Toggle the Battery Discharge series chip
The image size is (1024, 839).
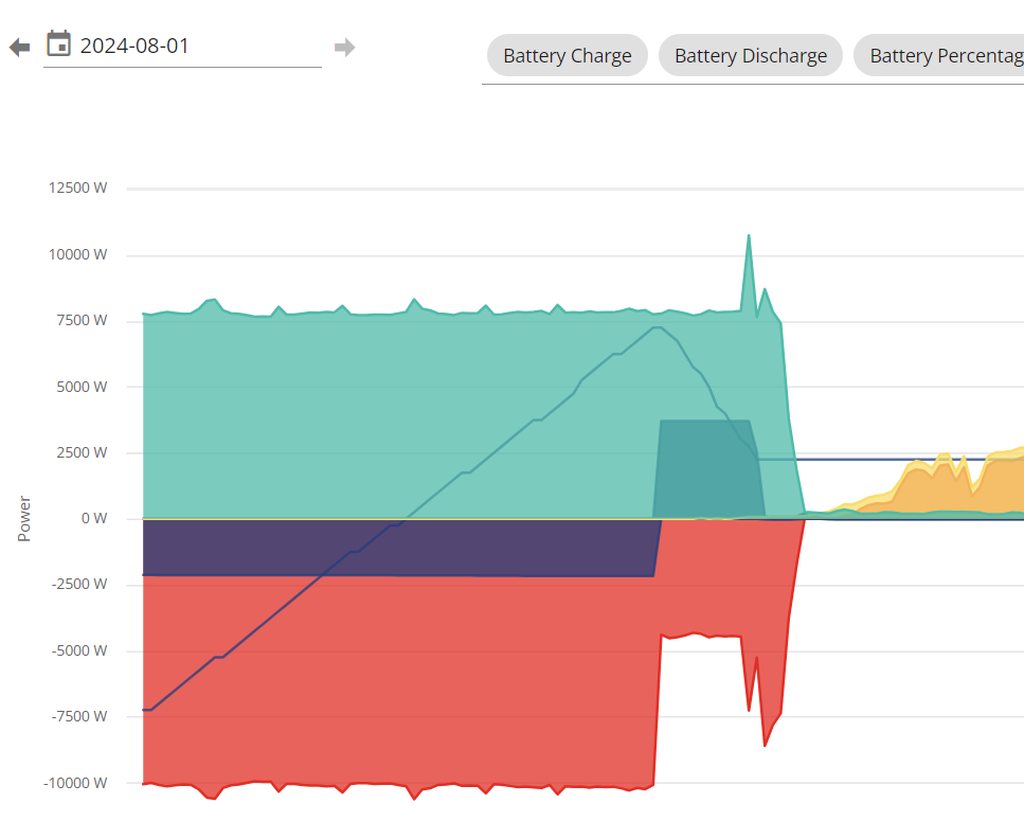tap(750, 56)
